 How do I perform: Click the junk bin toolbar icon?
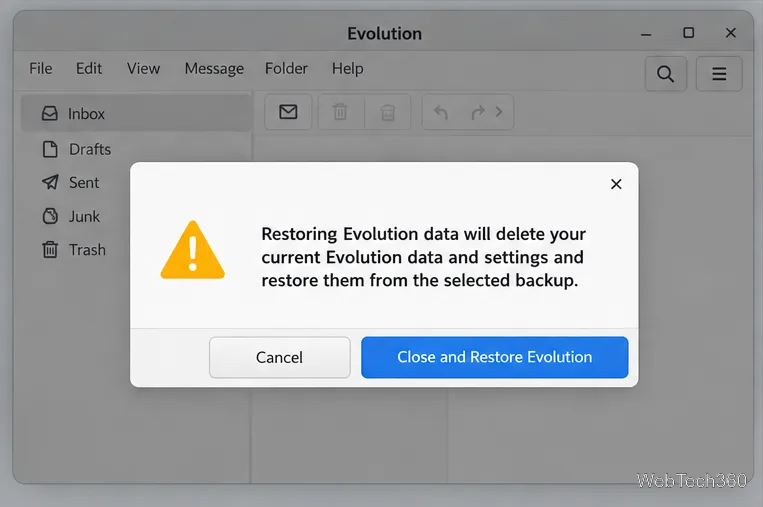(x=388, y=112)
